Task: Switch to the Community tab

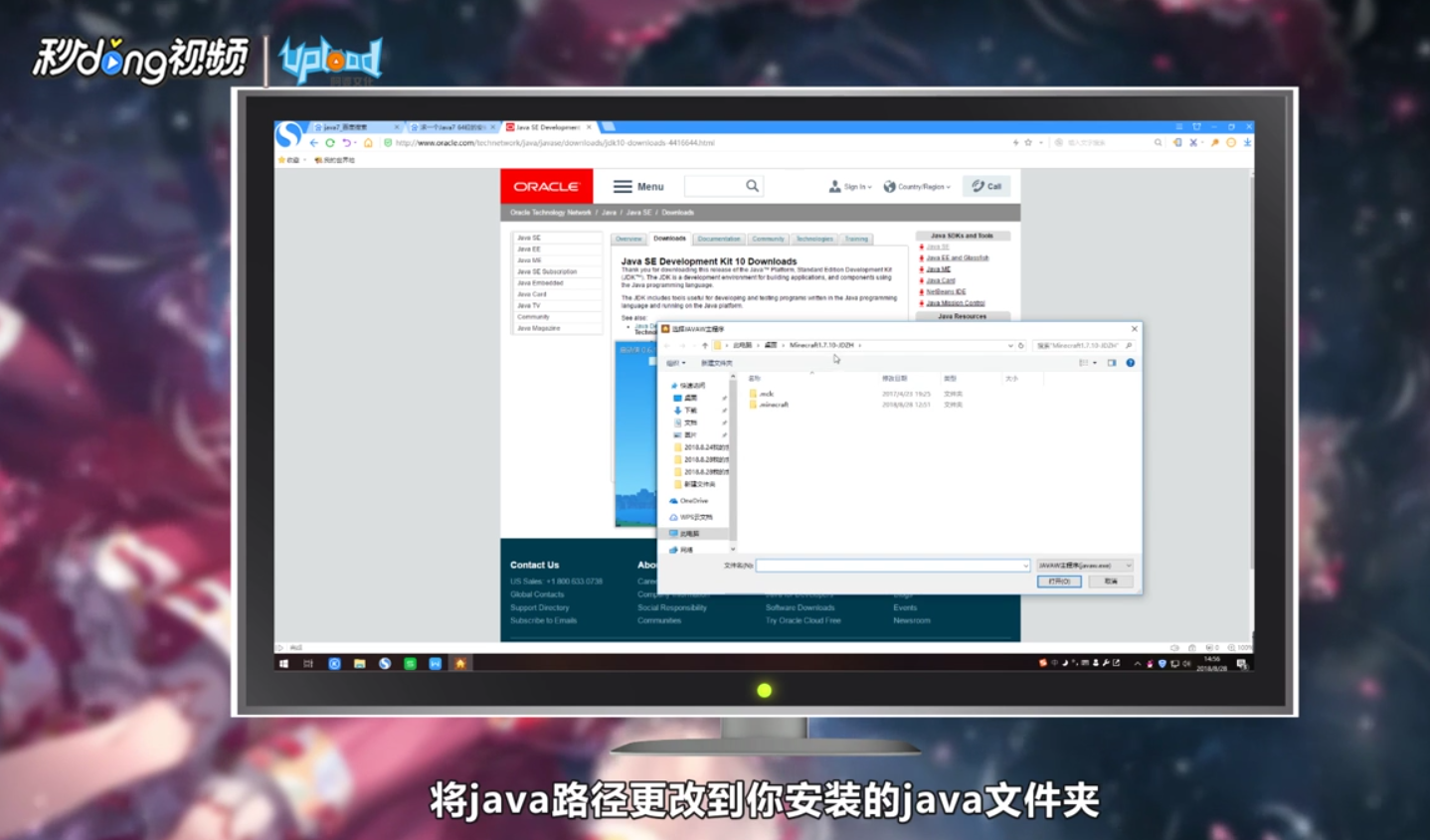Action: [768, 239]
